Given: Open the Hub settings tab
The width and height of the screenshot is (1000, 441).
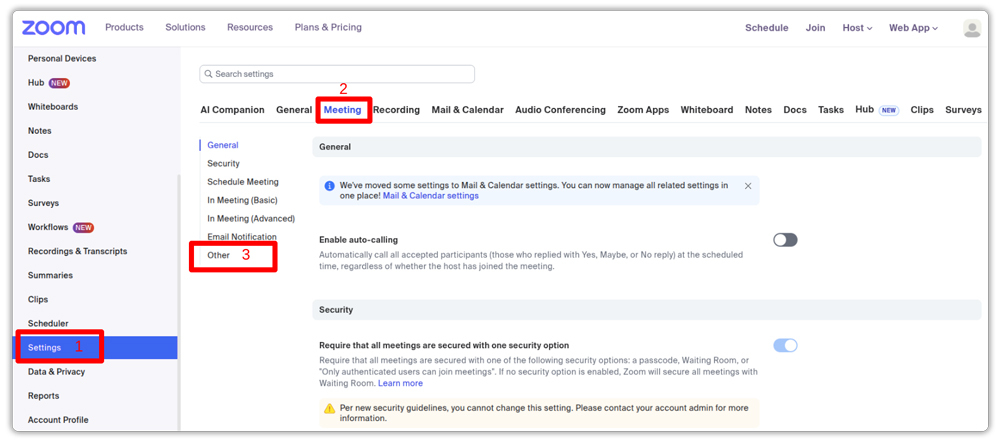Looking at the screenshot, I should (864, 110).
